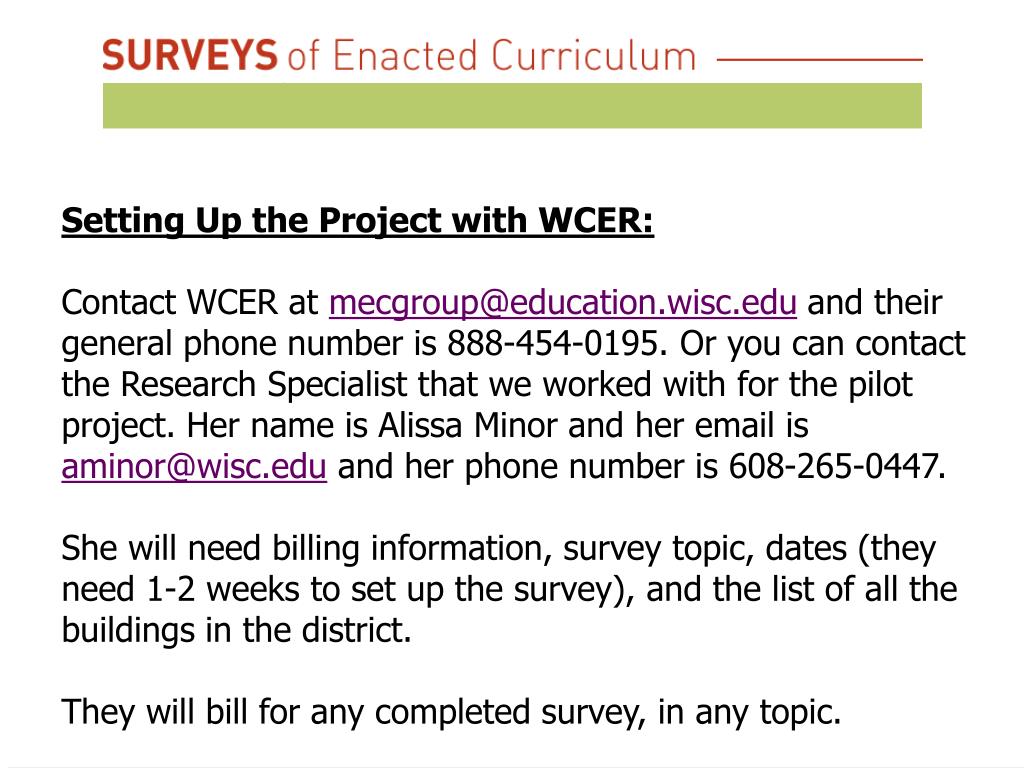Click the name Alissa Minor
Image resolution: width=1024 pixels, height=768 pixels.
pyautogui.click(x=468, y=426)
